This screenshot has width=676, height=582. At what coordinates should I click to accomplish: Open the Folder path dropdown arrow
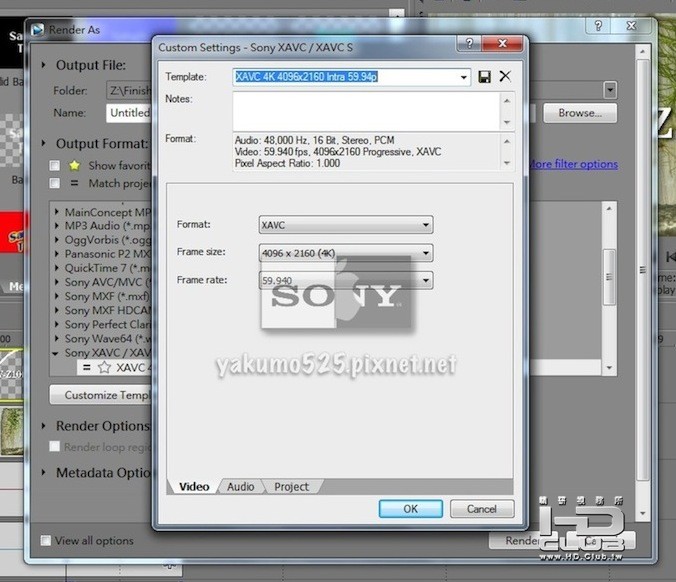coord(610,90)
